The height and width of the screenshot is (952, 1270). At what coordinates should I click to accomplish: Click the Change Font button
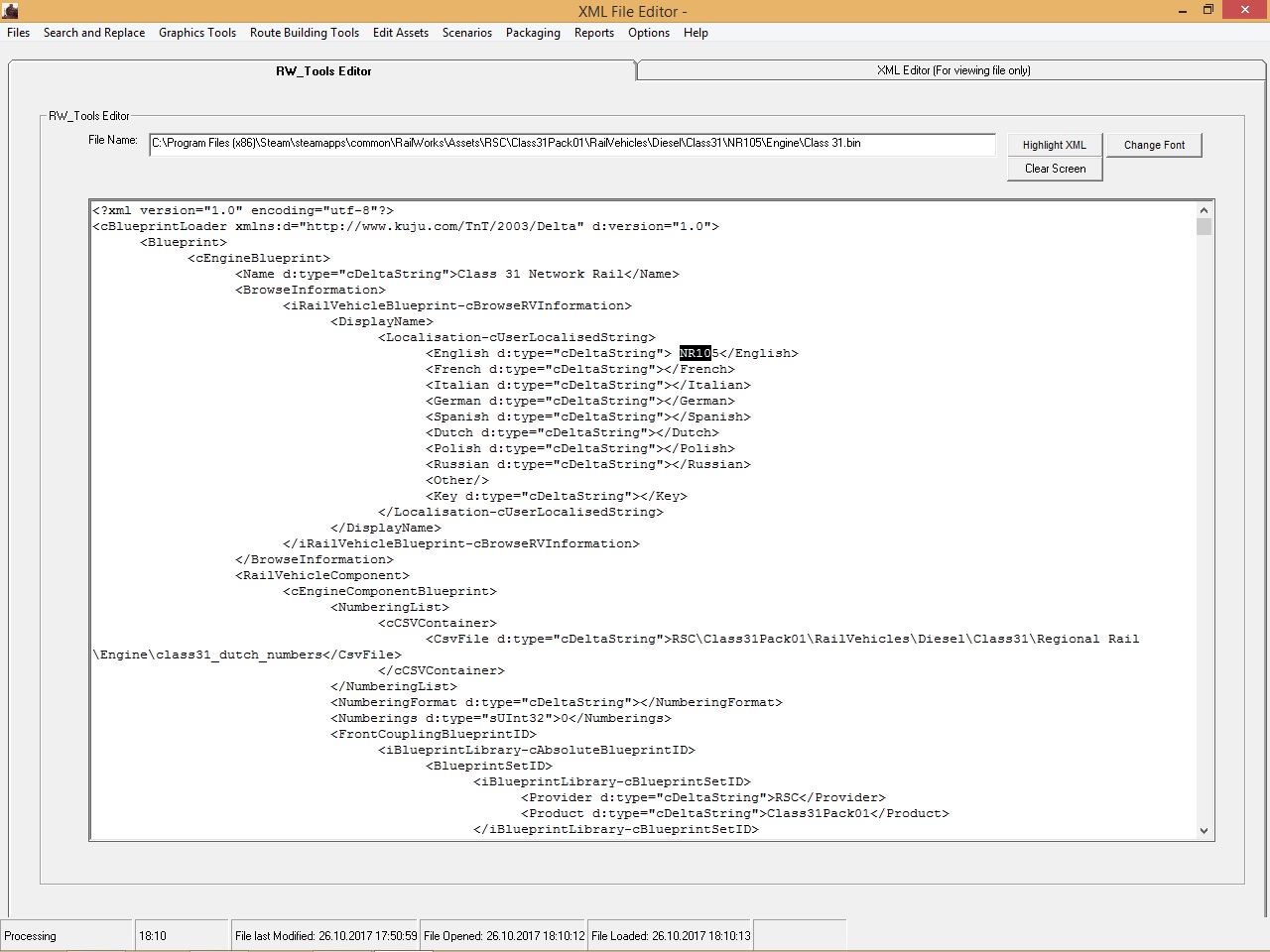[x=1154, y=145]
